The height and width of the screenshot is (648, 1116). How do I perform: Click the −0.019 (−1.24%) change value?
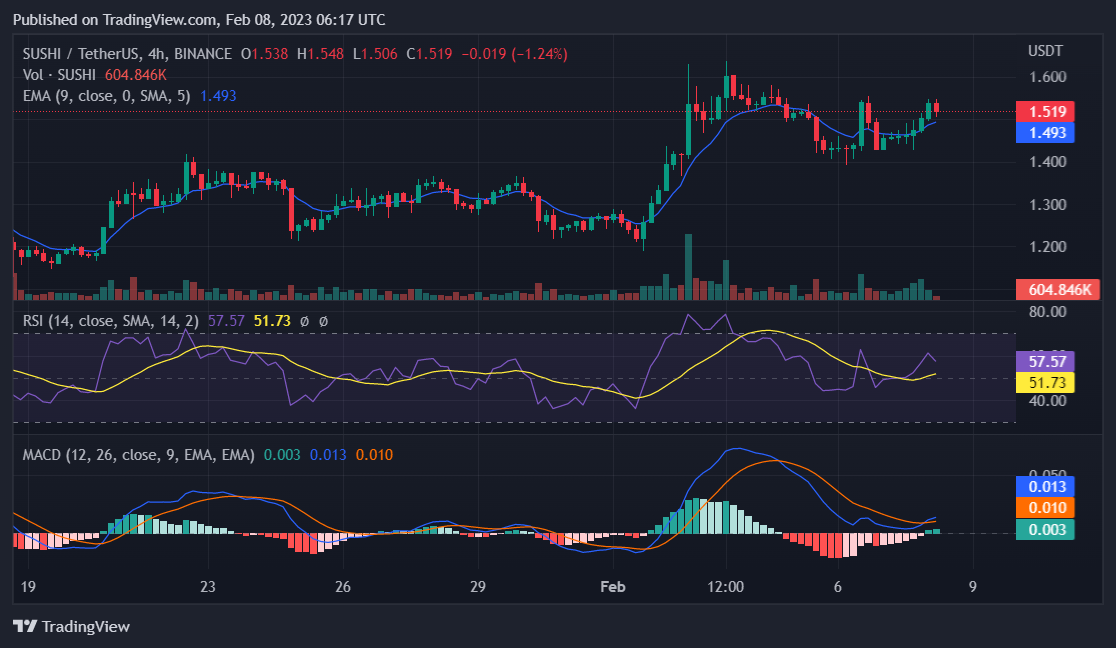point(515,54)
